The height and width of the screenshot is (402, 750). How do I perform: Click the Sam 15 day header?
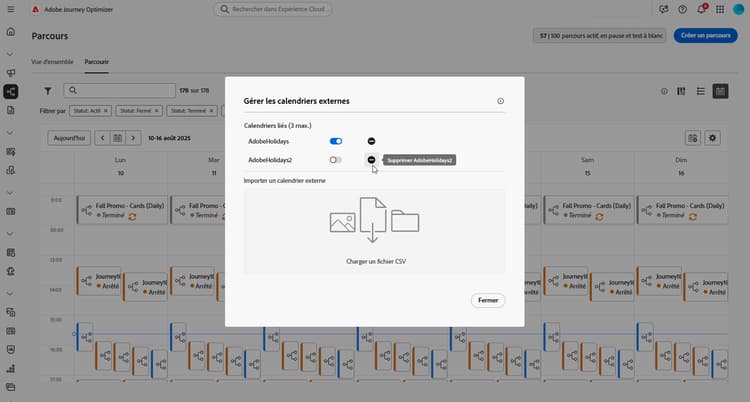[x=587, y=167]
